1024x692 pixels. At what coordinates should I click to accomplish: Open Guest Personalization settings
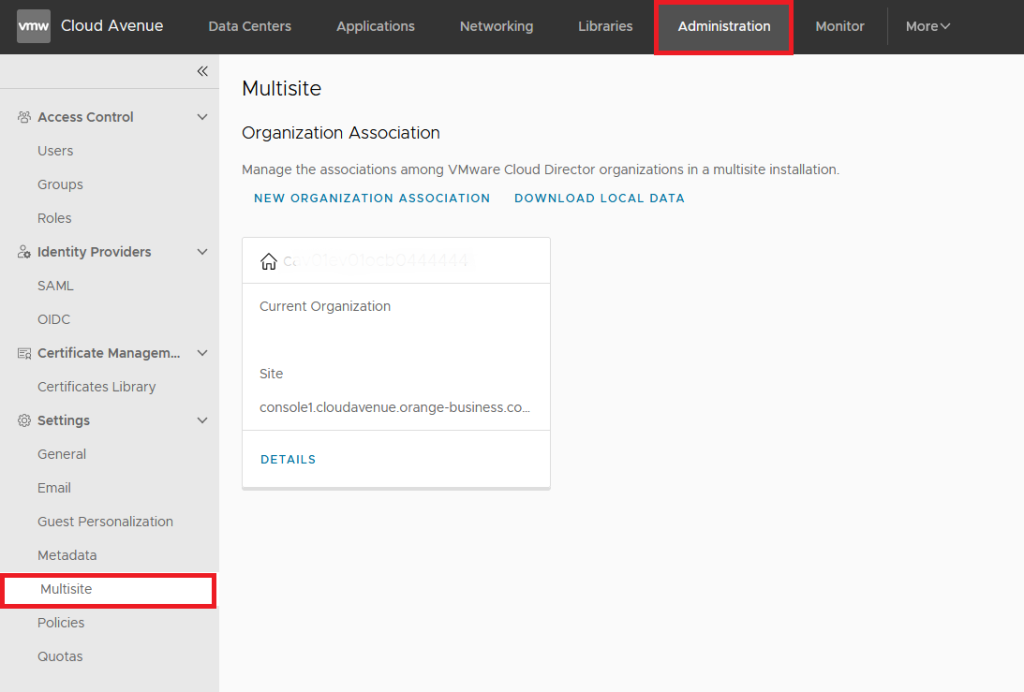tap(105, 522)
